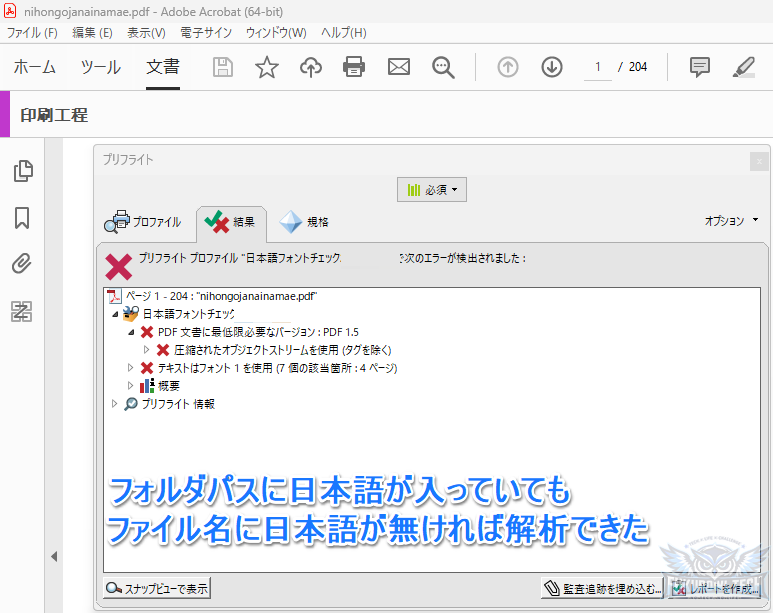Open the bookmarks sidebar panel
The height and width of the screenshot is (613, 773).
tap(22, 218)
